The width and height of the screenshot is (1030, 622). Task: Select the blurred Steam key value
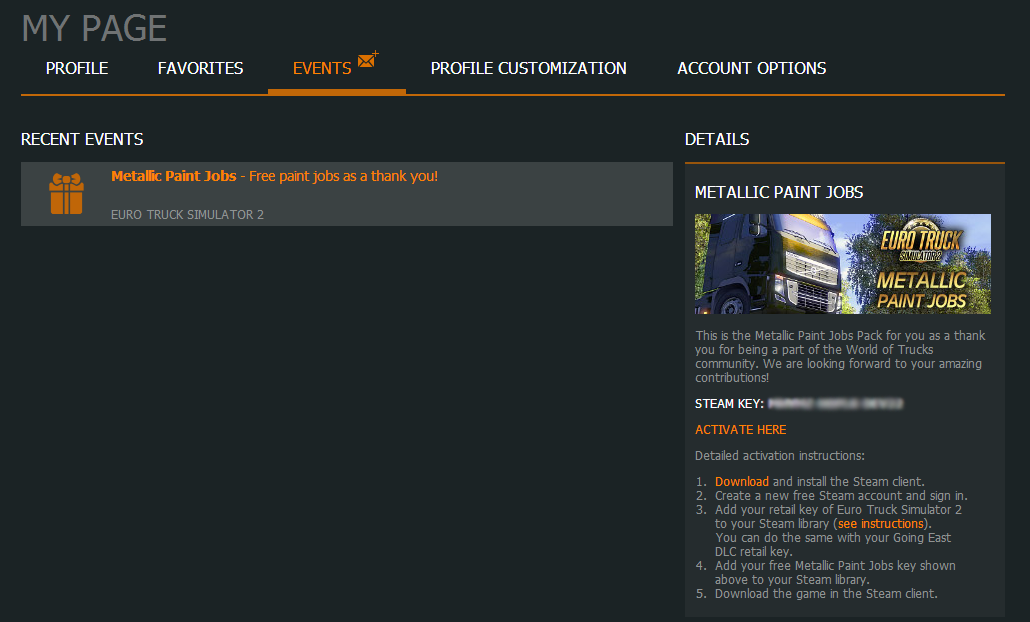click(836, 403)
